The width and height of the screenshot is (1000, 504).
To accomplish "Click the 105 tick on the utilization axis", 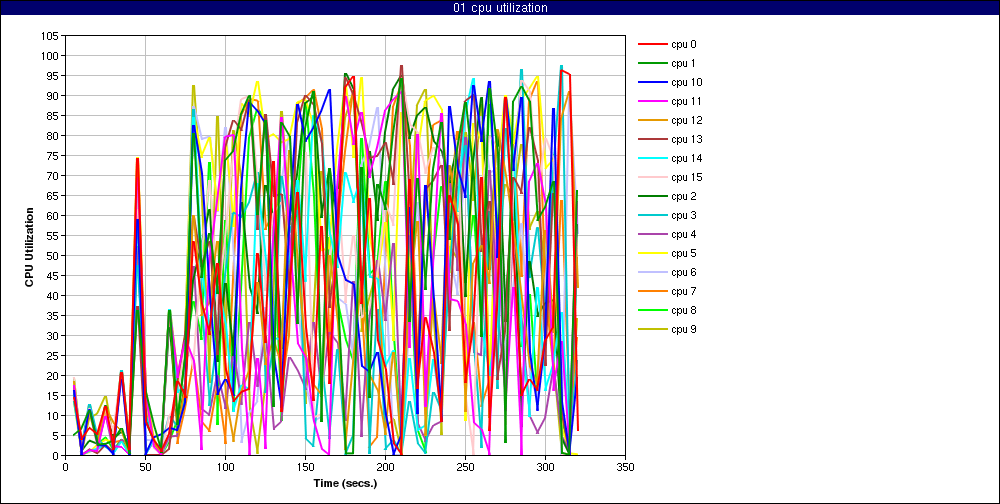I will tap(50, 36).
